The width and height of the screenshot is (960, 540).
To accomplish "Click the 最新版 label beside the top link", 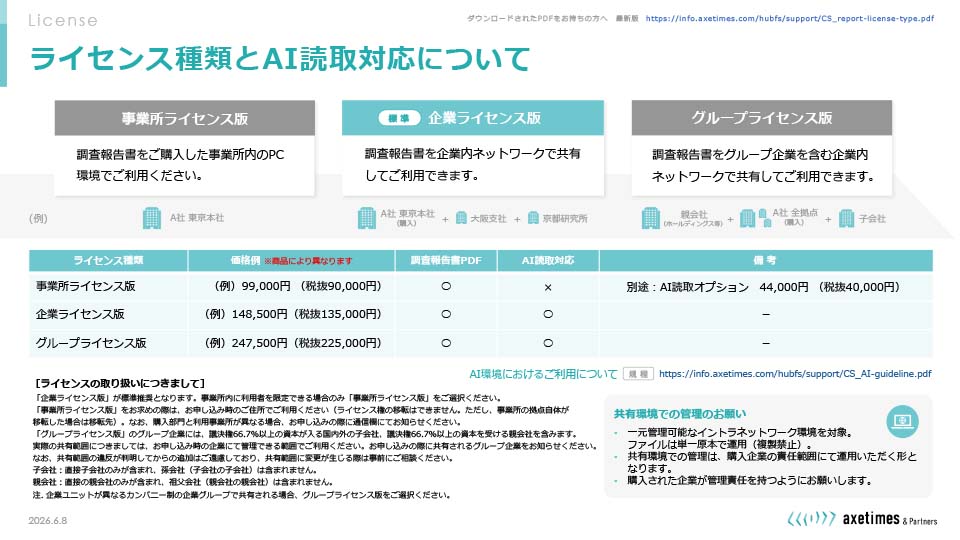I will click(x=627, y=18).
